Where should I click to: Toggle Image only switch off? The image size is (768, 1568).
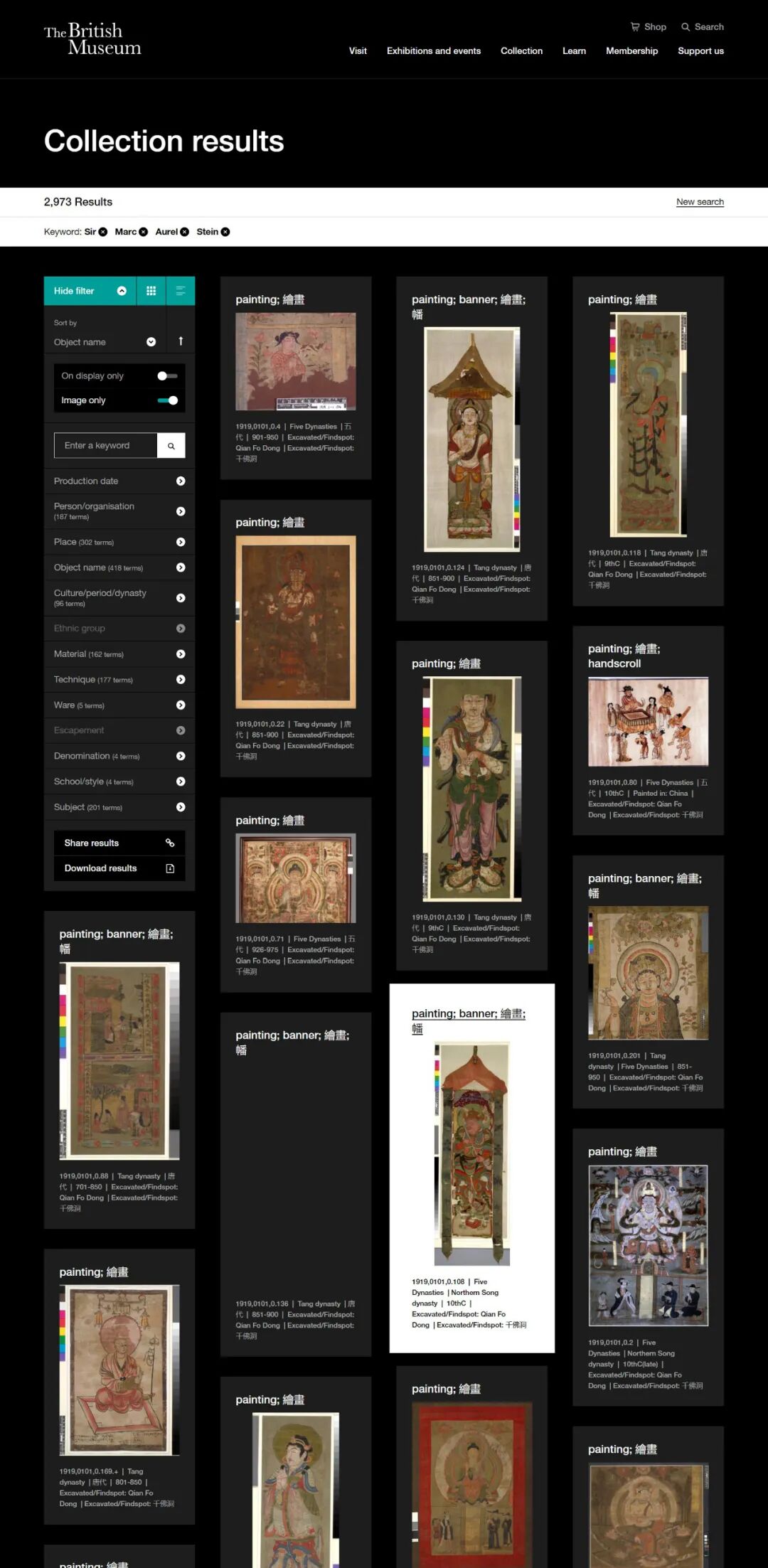coord(168,400)
